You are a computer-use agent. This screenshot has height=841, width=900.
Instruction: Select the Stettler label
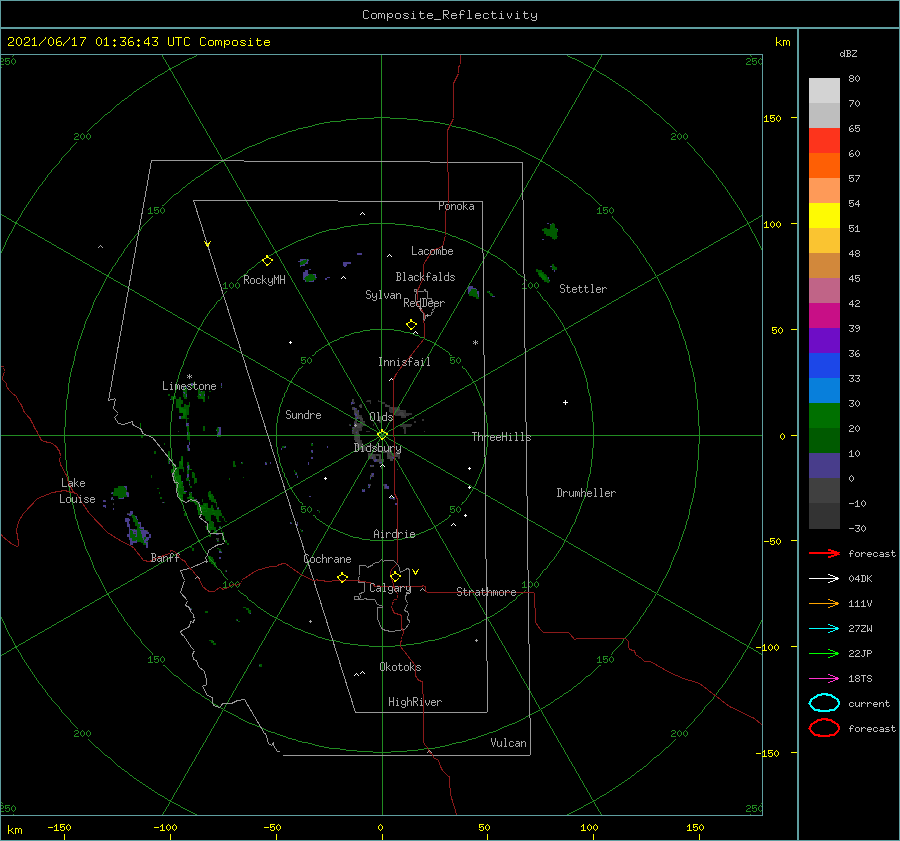point(583,289)
